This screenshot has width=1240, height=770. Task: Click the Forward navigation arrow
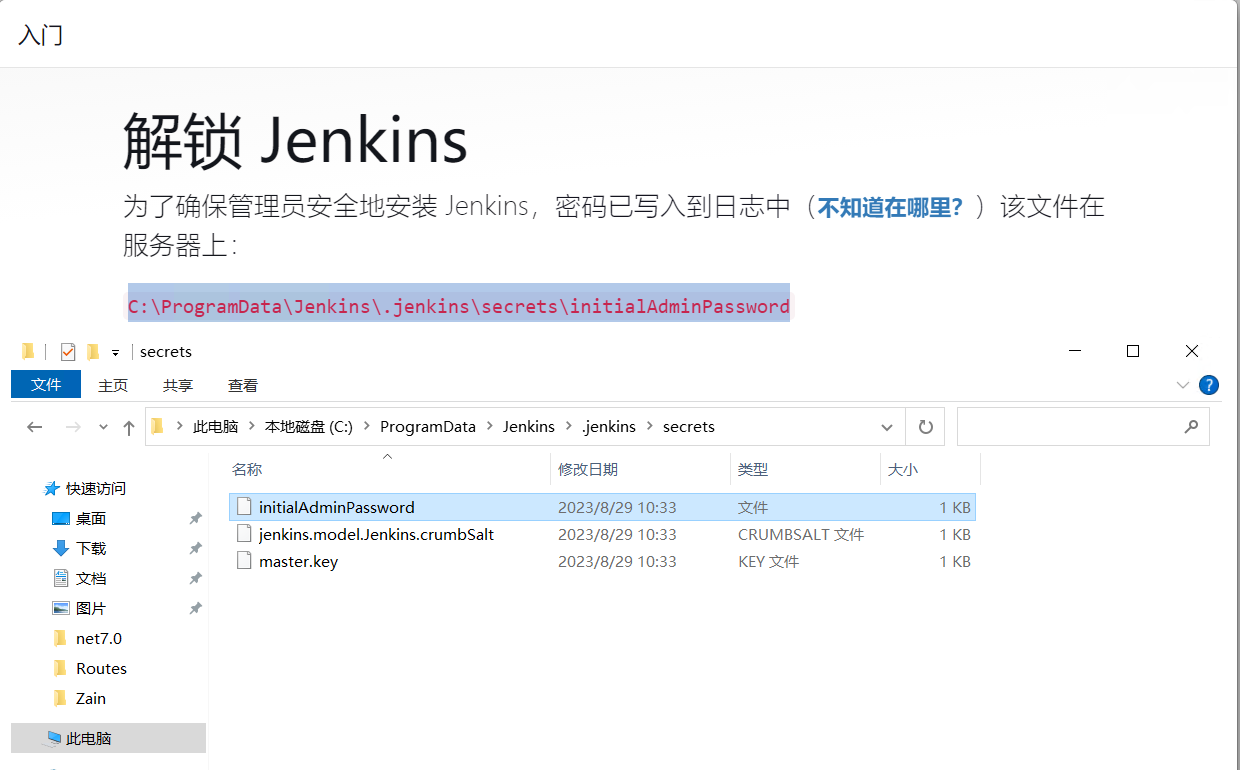click(72, 427)
